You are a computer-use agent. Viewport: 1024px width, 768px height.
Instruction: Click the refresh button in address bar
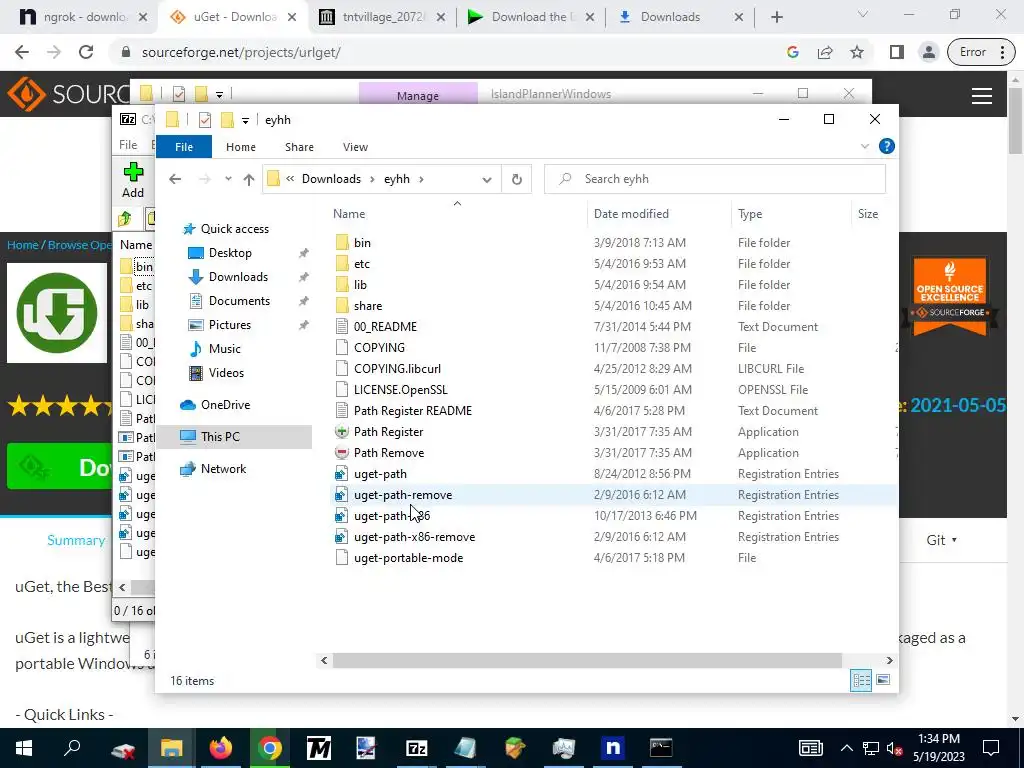[517, 179]
